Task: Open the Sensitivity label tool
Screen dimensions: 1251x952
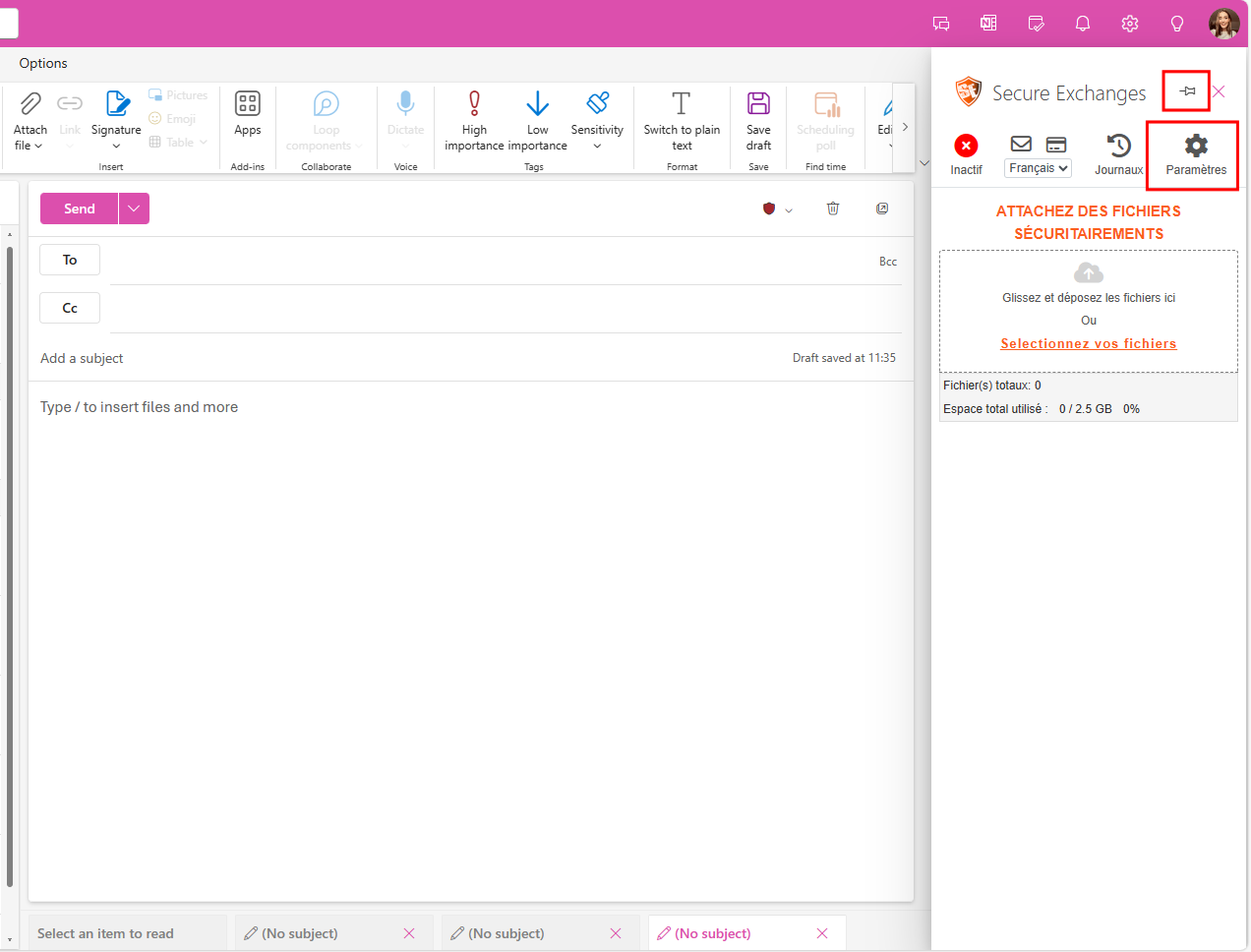Action: click(597, 110)
